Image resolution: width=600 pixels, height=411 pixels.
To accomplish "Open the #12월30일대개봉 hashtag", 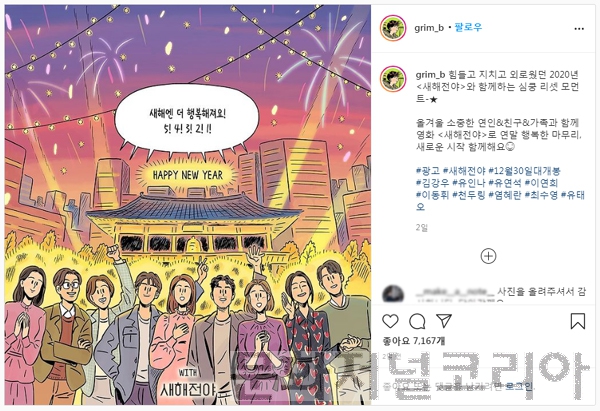I will (x=525, y=171).
